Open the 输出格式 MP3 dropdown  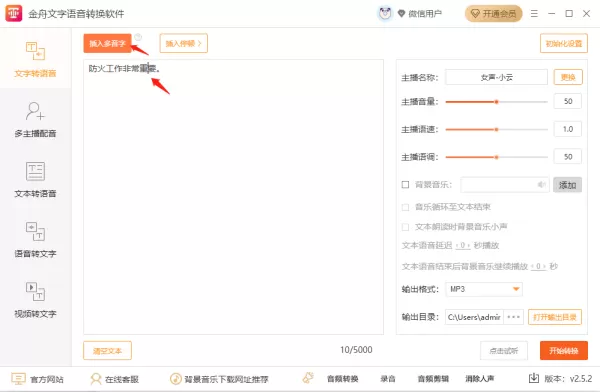(x=484, y=289)
